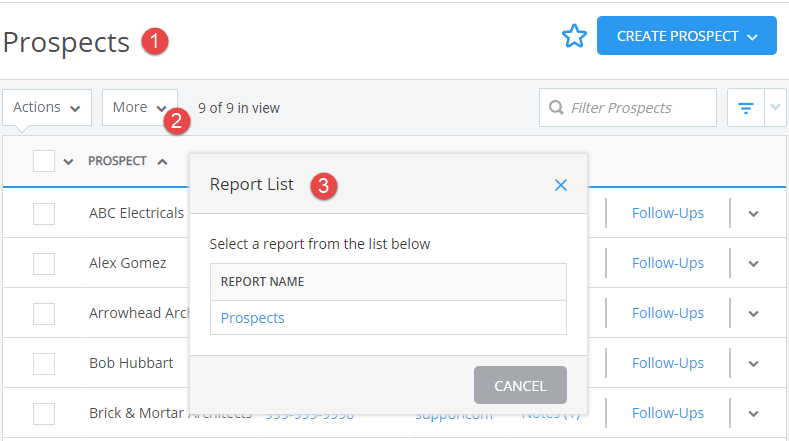Check the Bob Hubbart row checkbox
This screenshot has width=789, height=441.
[x=44, y=363]
